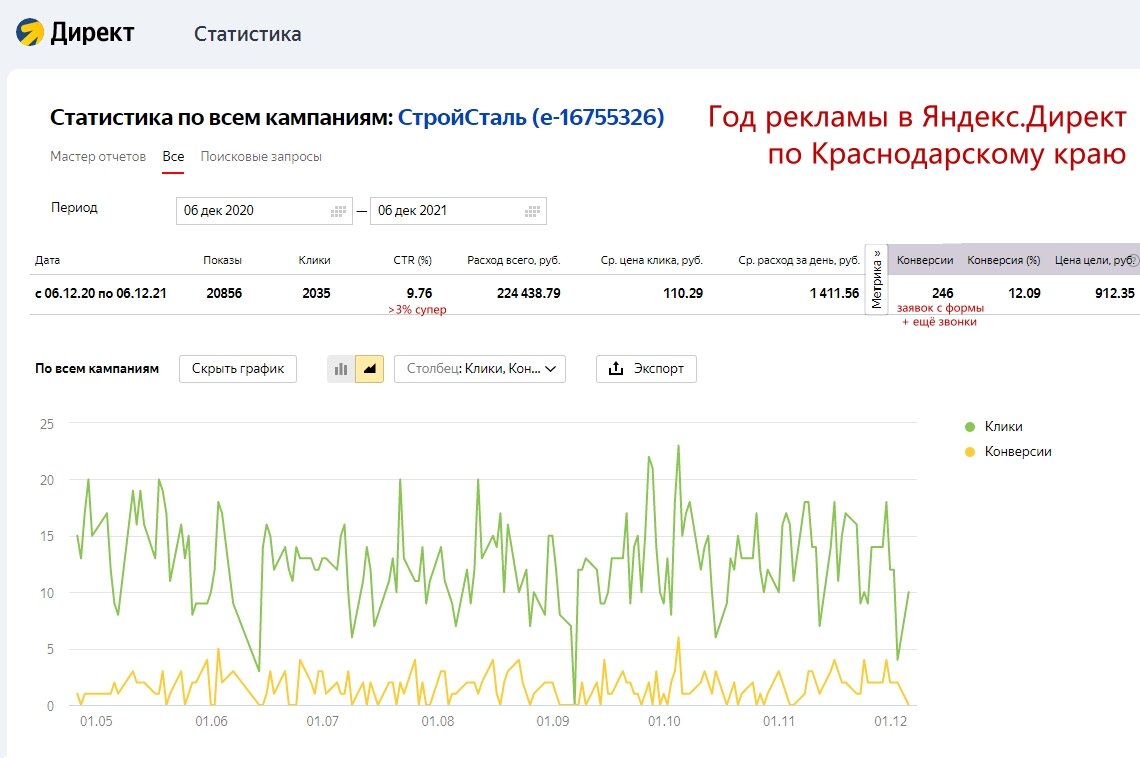Click the Цена цели, руб column header
The image size is (1140, 758).
tap(1094, 260)
